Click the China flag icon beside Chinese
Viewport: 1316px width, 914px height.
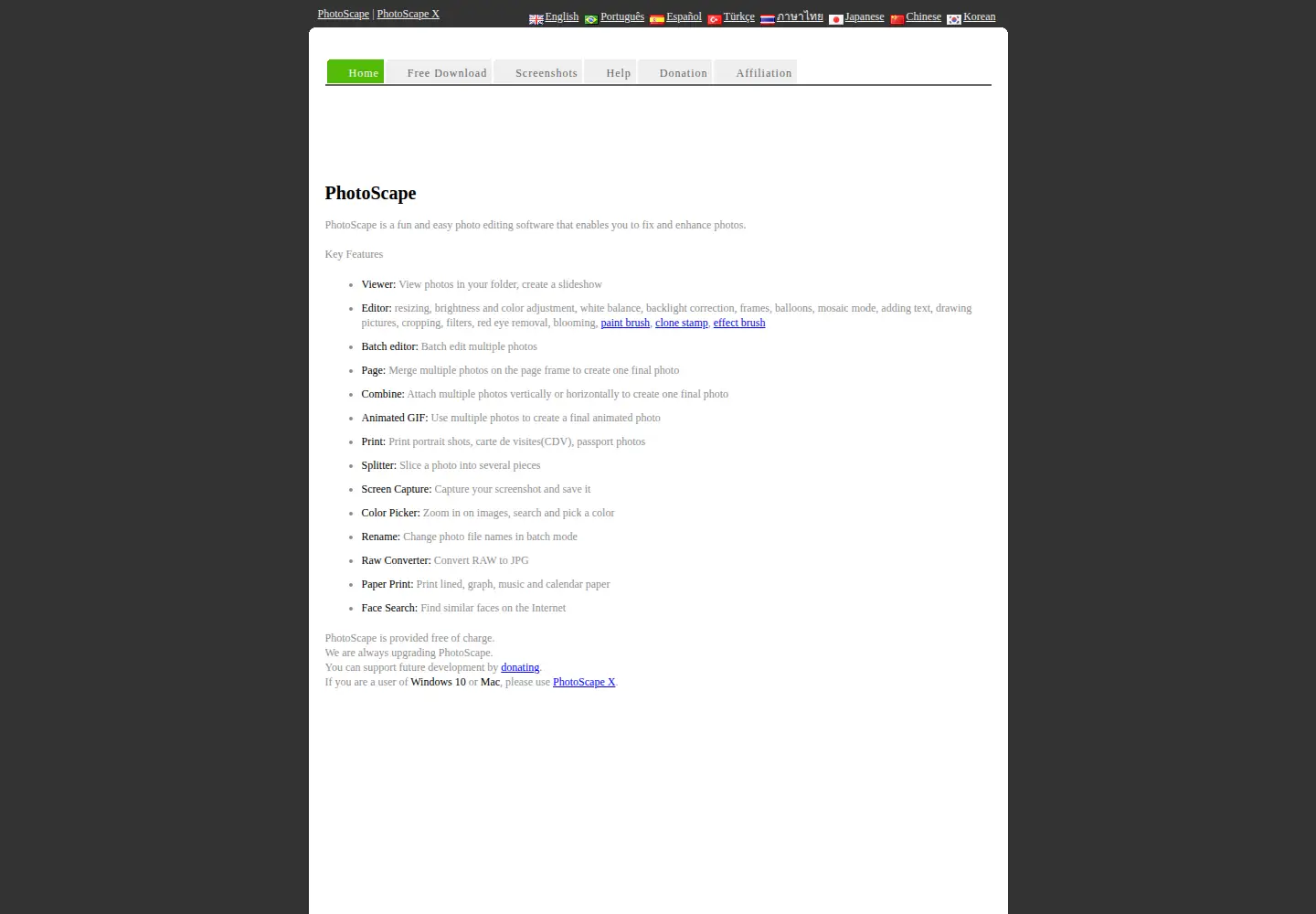click(x=897, y=19)
